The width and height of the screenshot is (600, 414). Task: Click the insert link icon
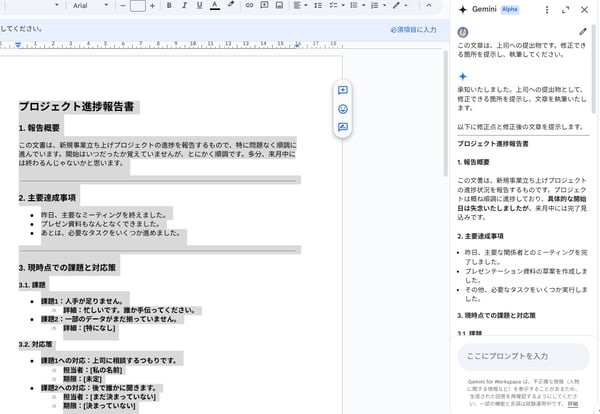point(249,5)
